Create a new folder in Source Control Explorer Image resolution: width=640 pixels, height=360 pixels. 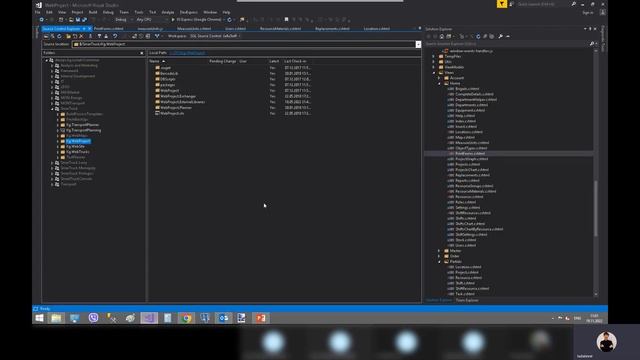tap(68, 36)
